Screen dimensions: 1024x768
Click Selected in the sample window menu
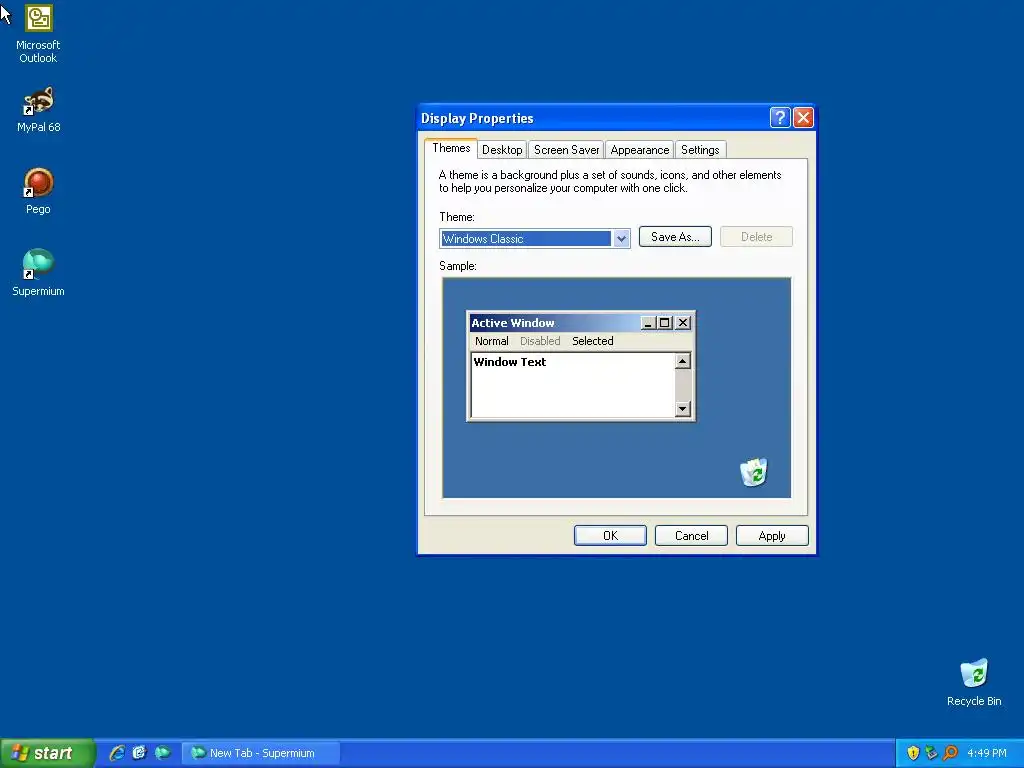point(592,341)
